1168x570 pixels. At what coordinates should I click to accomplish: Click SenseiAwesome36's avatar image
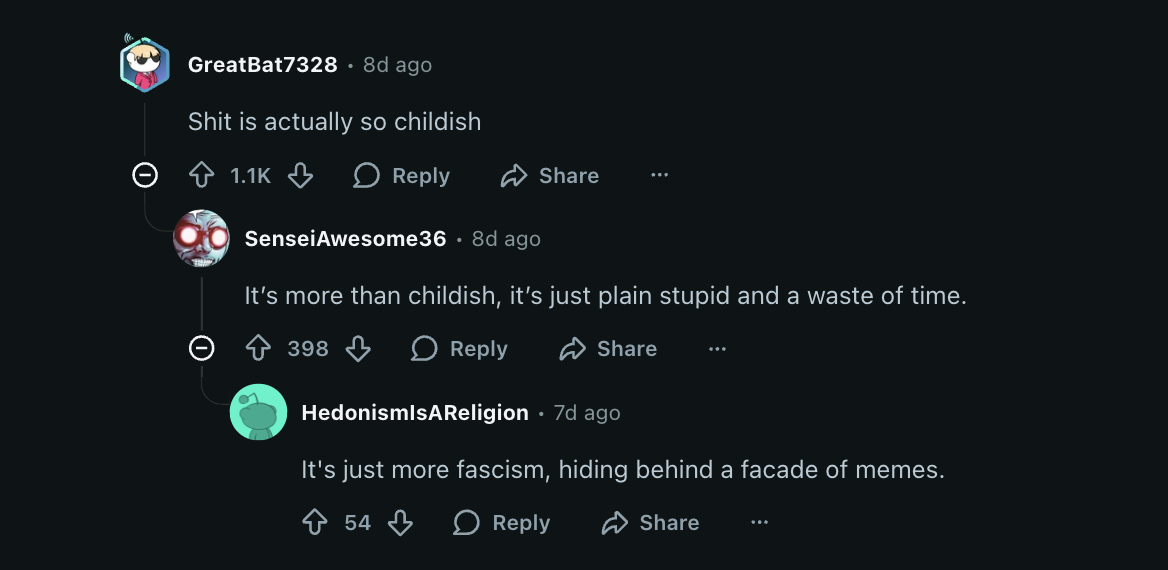[201, 239]
